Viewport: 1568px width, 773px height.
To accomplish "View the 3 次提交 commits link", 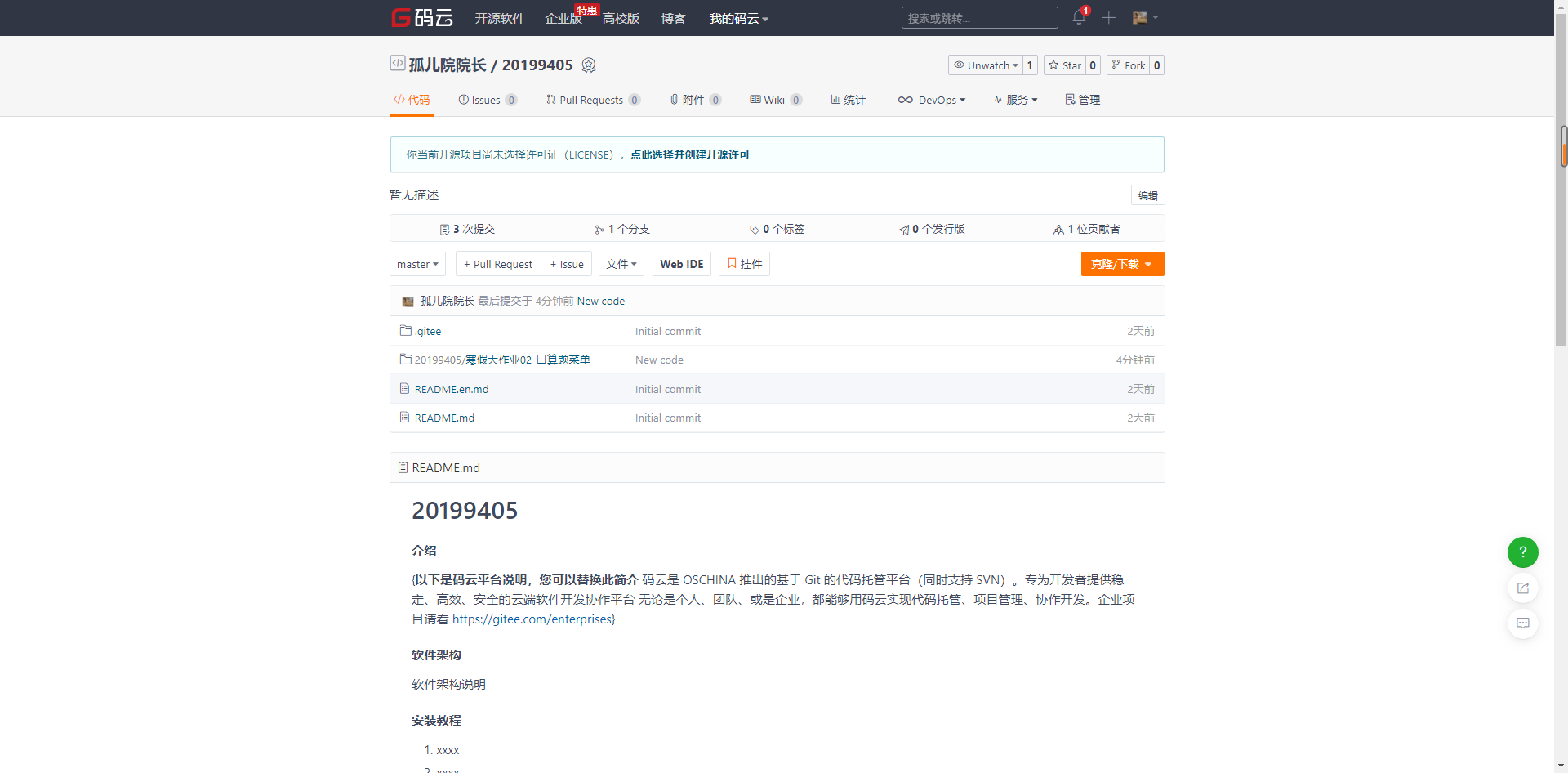I will coord(467,229).
